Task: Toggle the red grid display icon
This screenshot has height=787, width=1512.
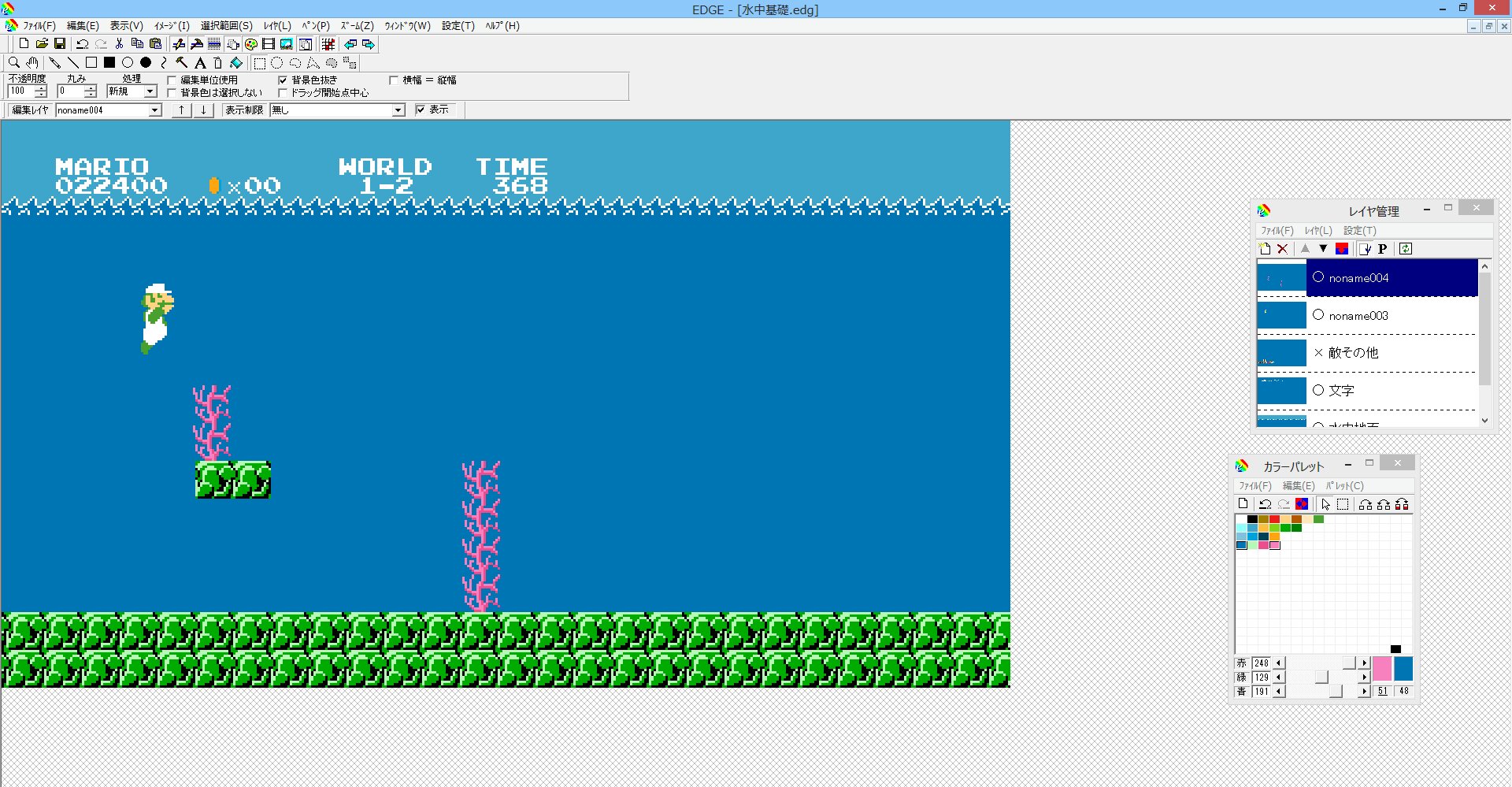Action: (x=328, y=44)
